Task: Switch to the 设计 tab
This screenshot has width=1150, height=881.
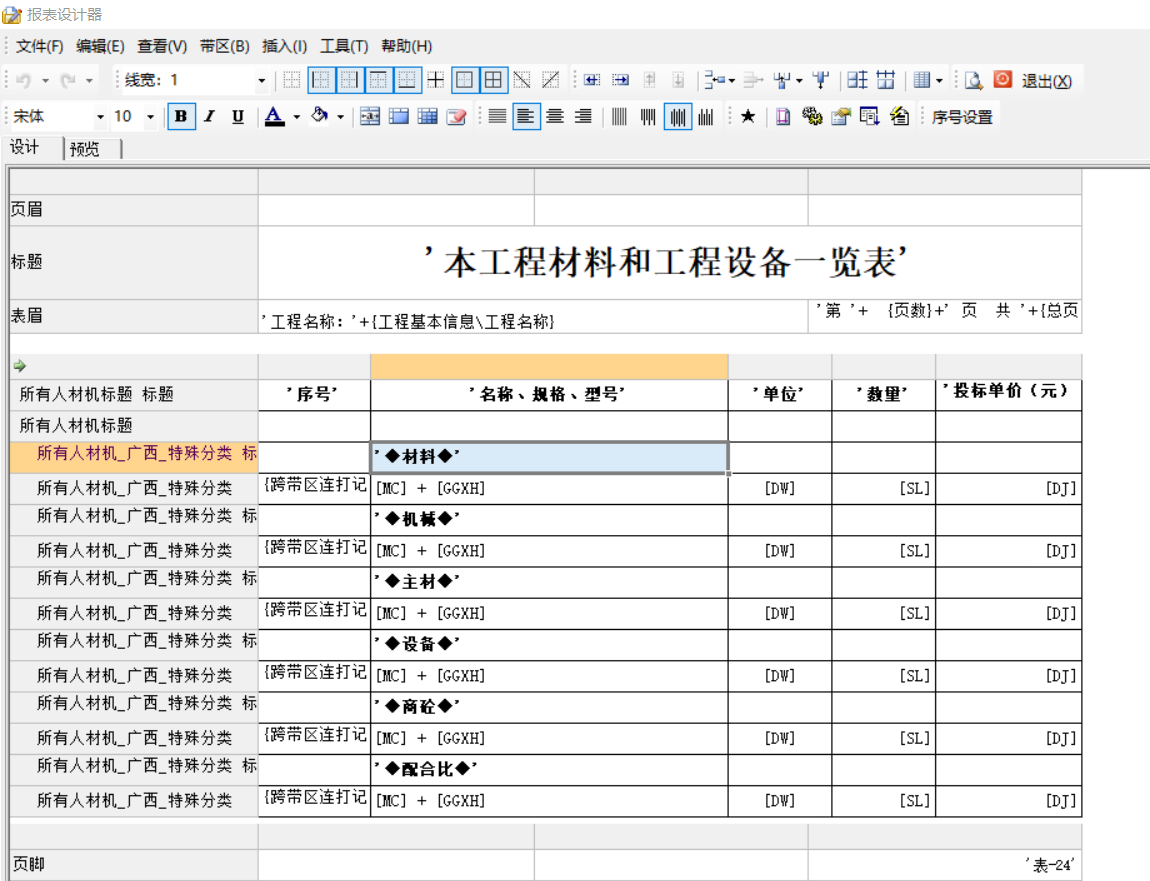Action: [x=24, y=147]
